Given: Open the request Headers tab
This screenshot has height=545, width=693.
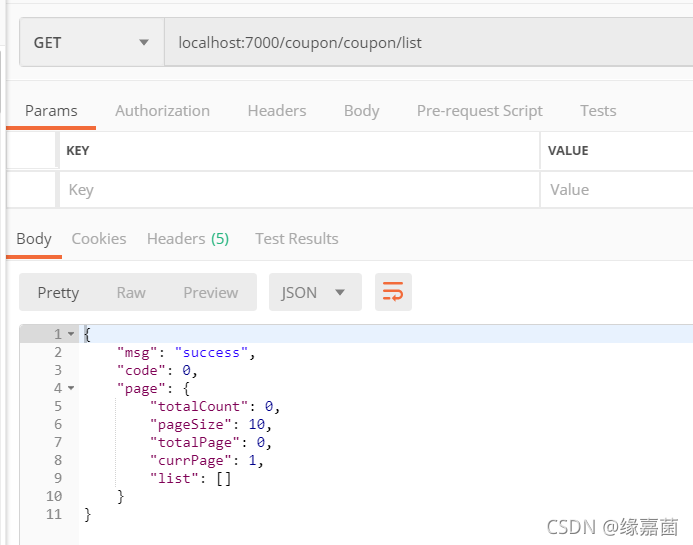Looking at the screenshot, I should [x=277, y=111].
